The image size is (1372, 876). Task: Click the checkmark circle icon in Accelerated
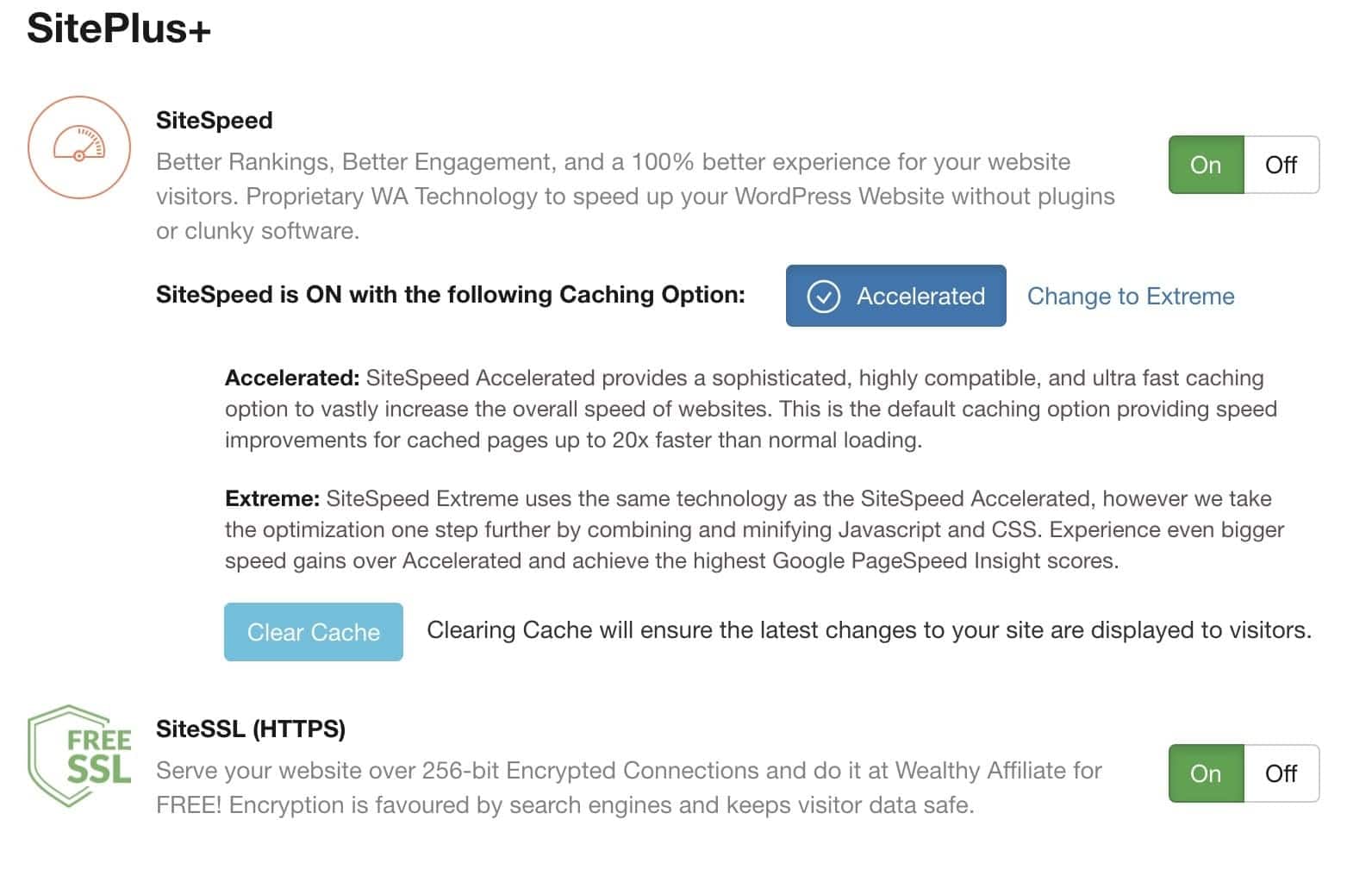click(x=823, y=296)
